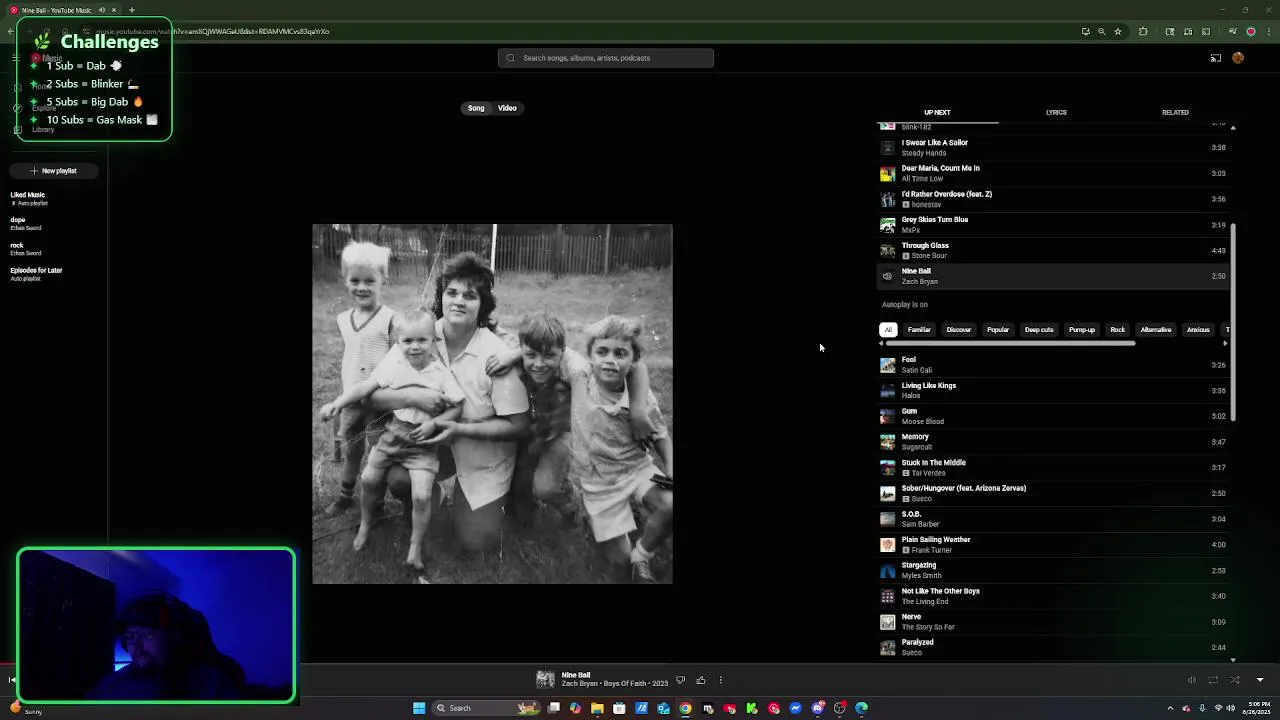Click the search songs, albums, artists field
The image size is (1280, 720).
click(606, 58)
